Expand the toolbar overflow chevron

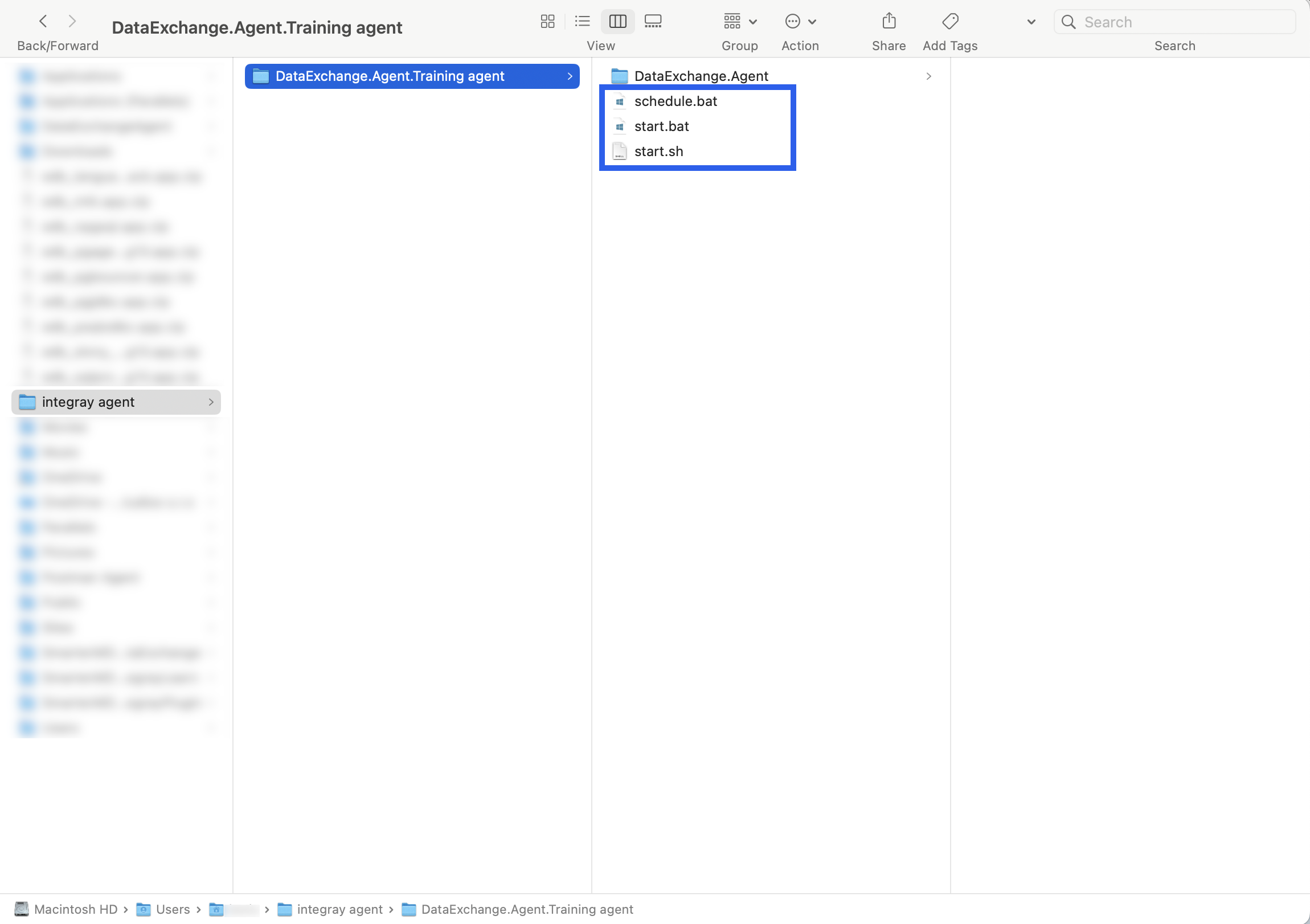1031,22
